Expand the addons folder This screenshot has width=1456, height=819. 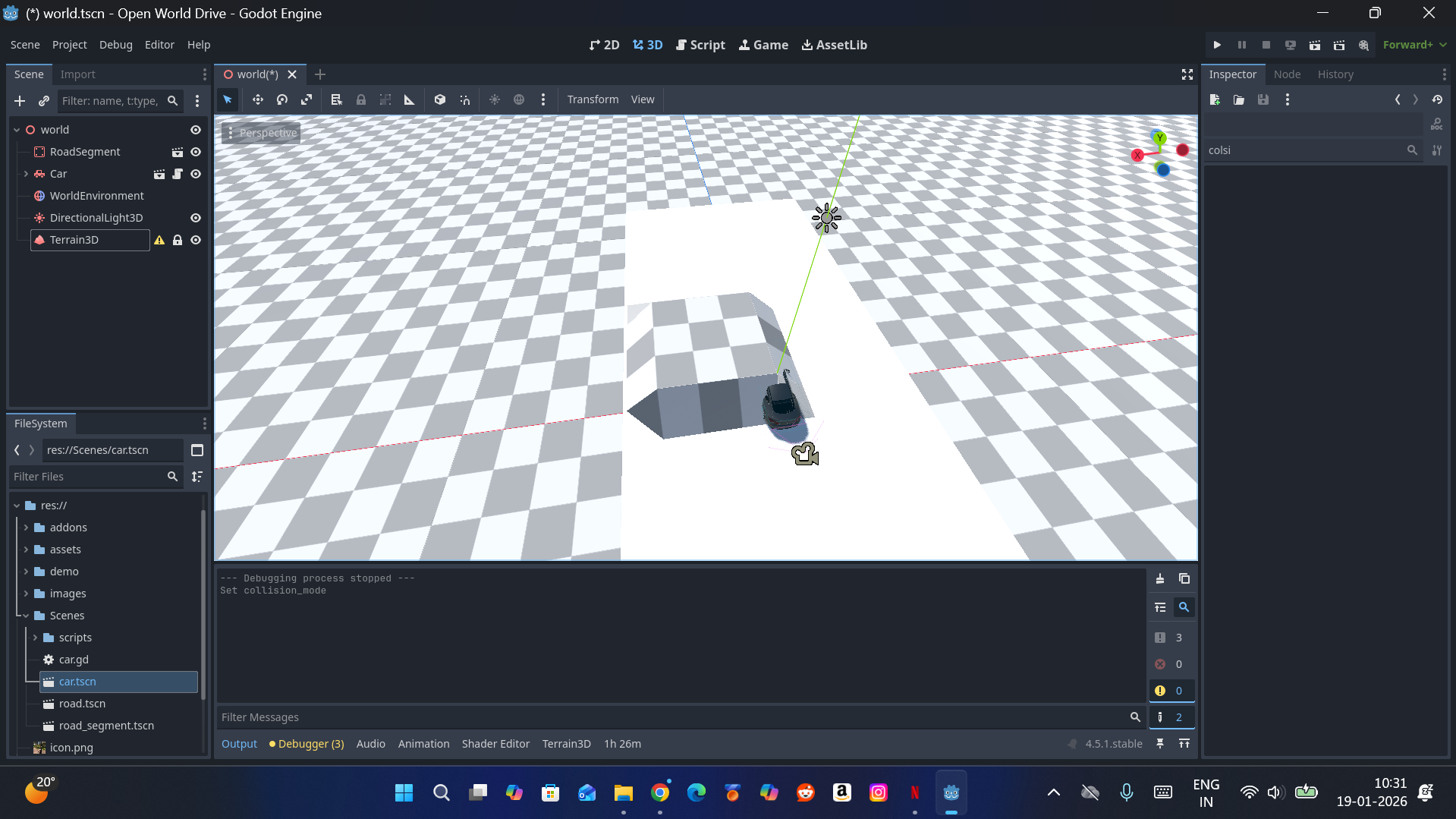click(x=26, y=528)
